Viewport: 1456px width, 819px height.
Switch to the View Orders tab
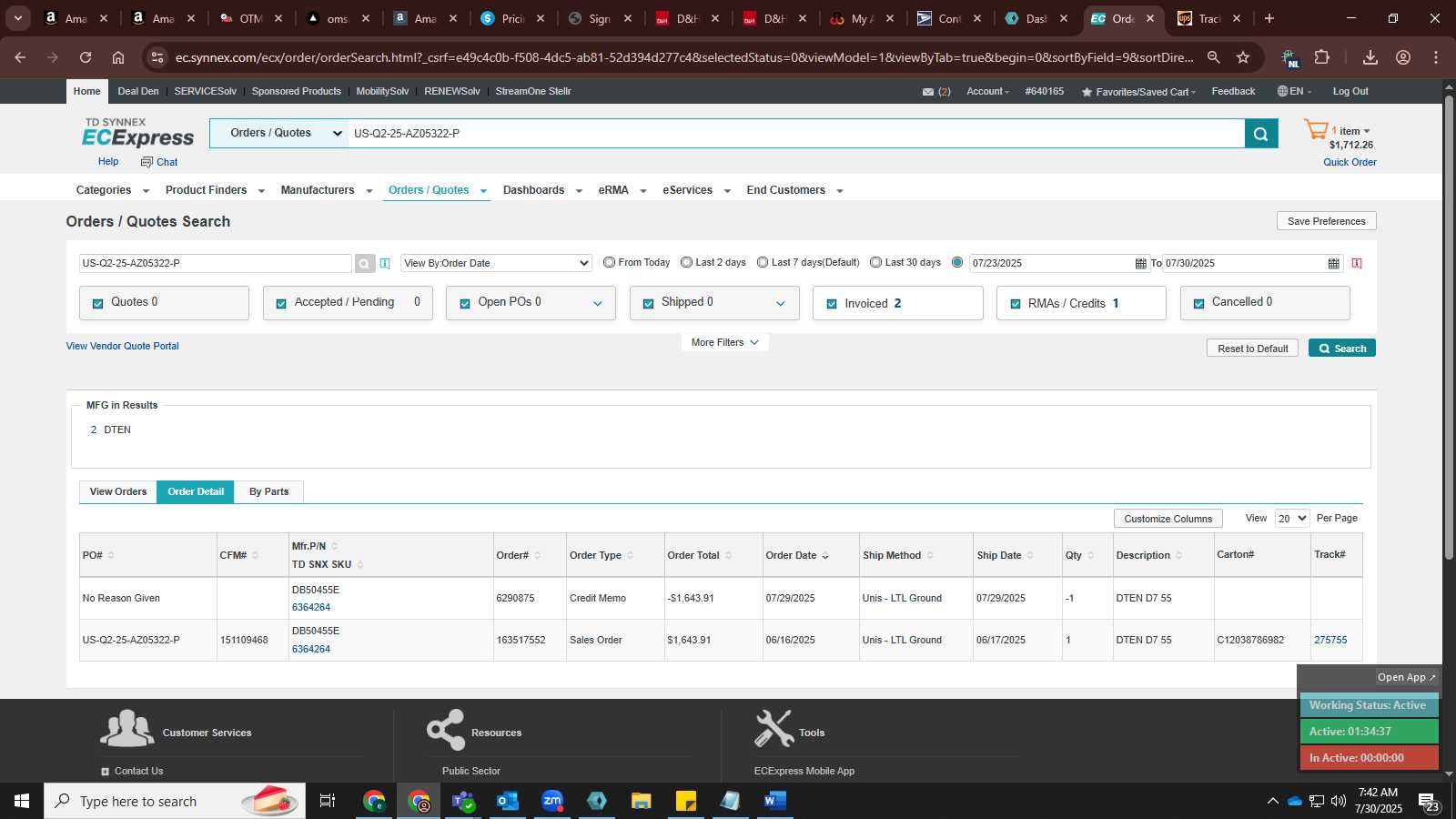coord(118,491)
